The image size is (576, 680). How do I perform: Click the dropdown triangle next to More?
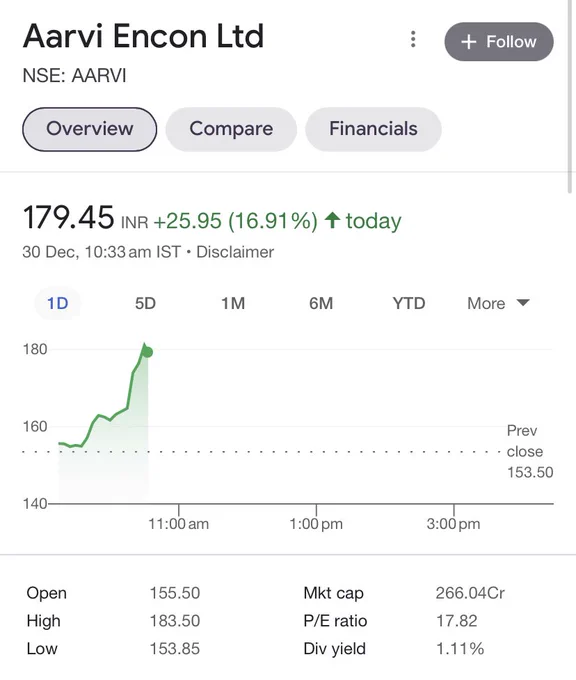point(523,302)
